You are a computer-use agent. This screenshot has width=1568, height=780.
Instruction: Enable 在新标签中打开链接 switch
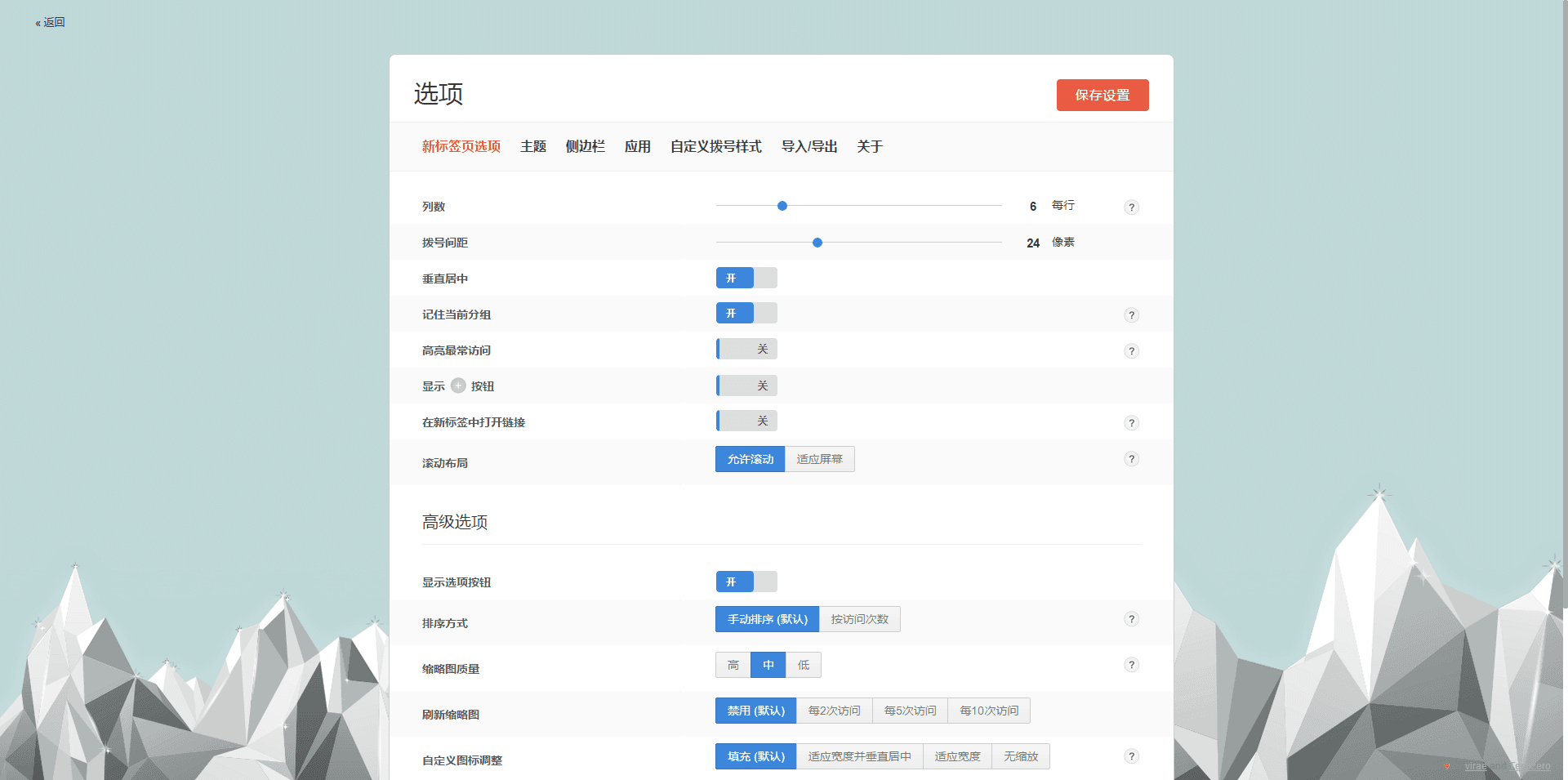[746, 421]
